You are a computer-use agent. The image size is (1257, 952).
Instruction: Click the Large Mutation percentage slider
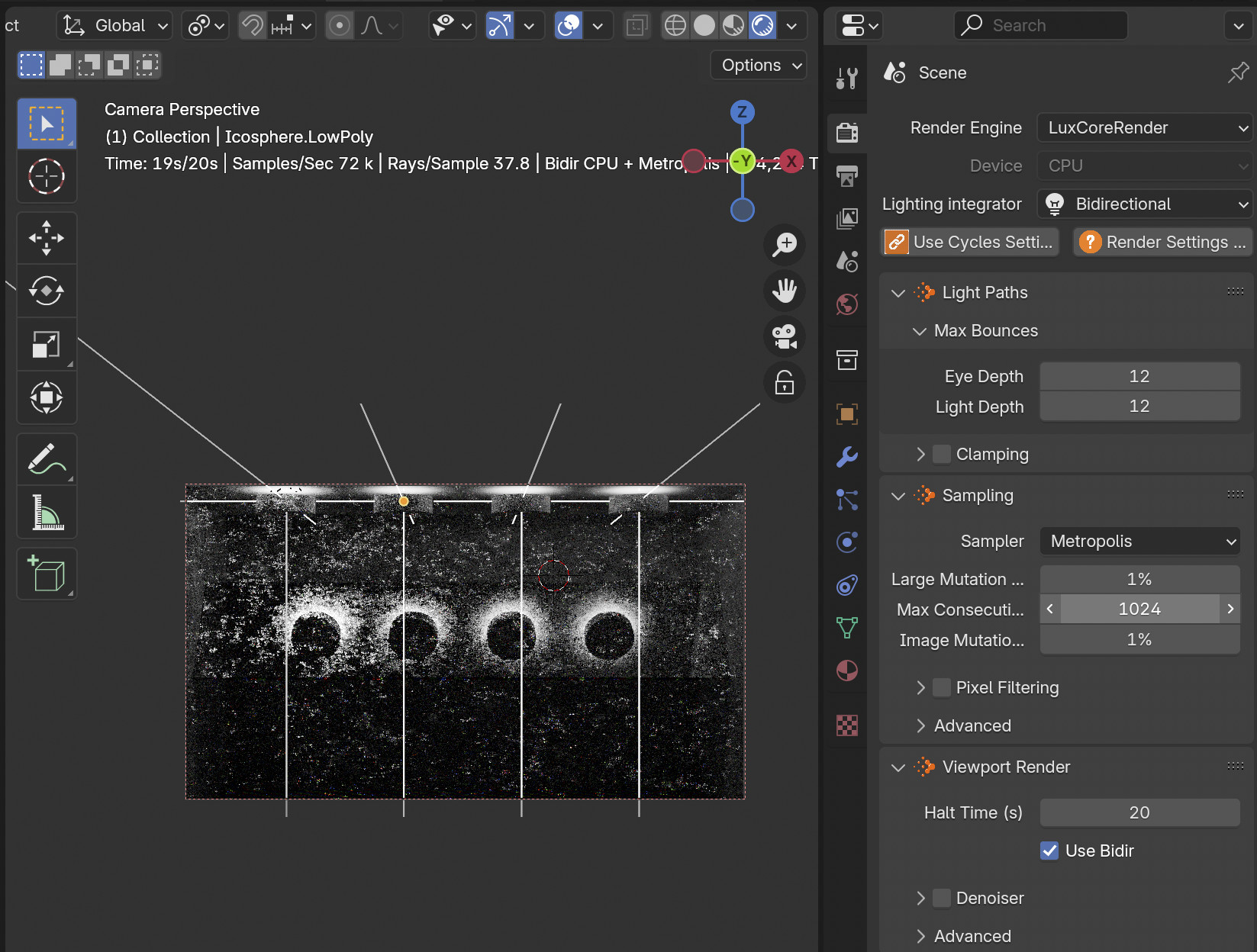click(1139, 579)
